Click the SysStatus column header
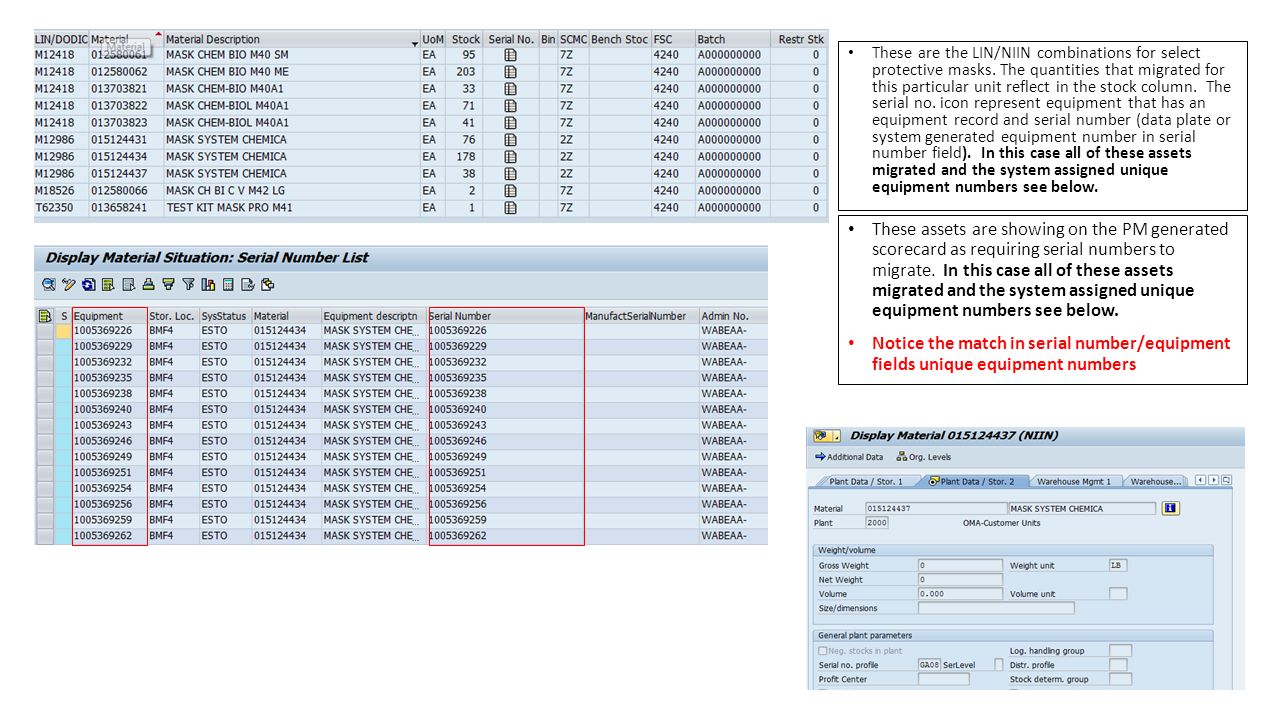Screen dimensions: 1280x720 225,316
